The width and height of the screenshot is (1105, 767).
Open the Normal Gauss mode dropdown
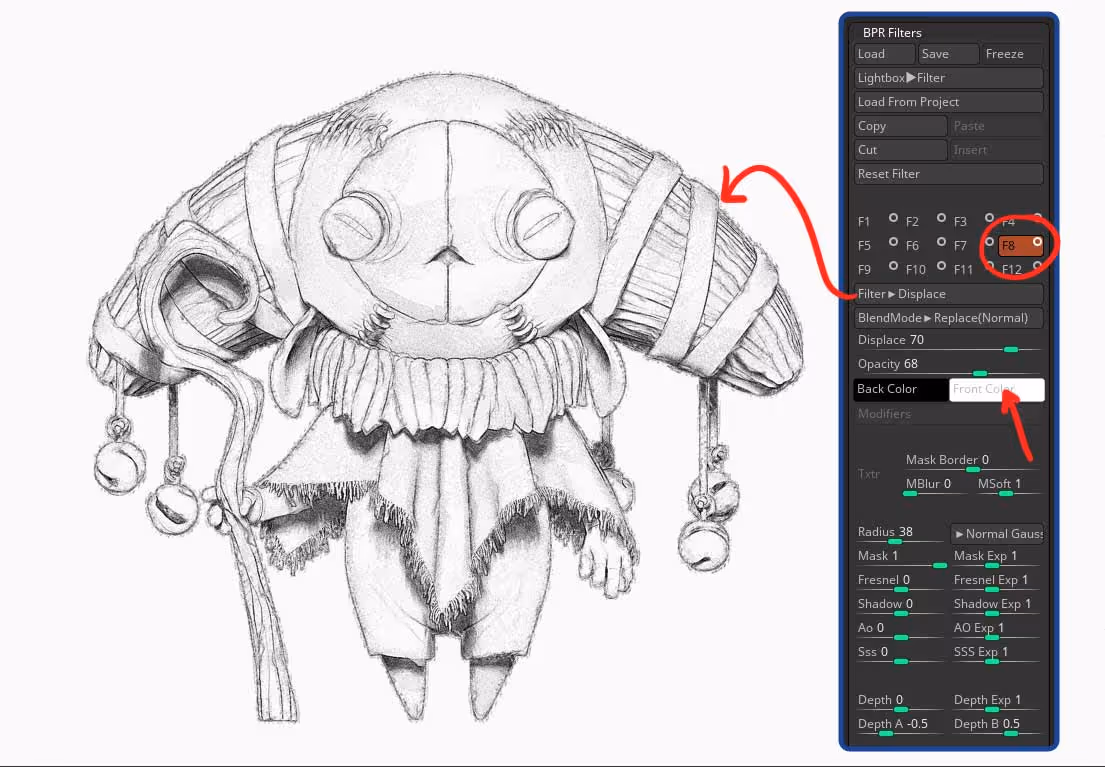pos(997,534)
